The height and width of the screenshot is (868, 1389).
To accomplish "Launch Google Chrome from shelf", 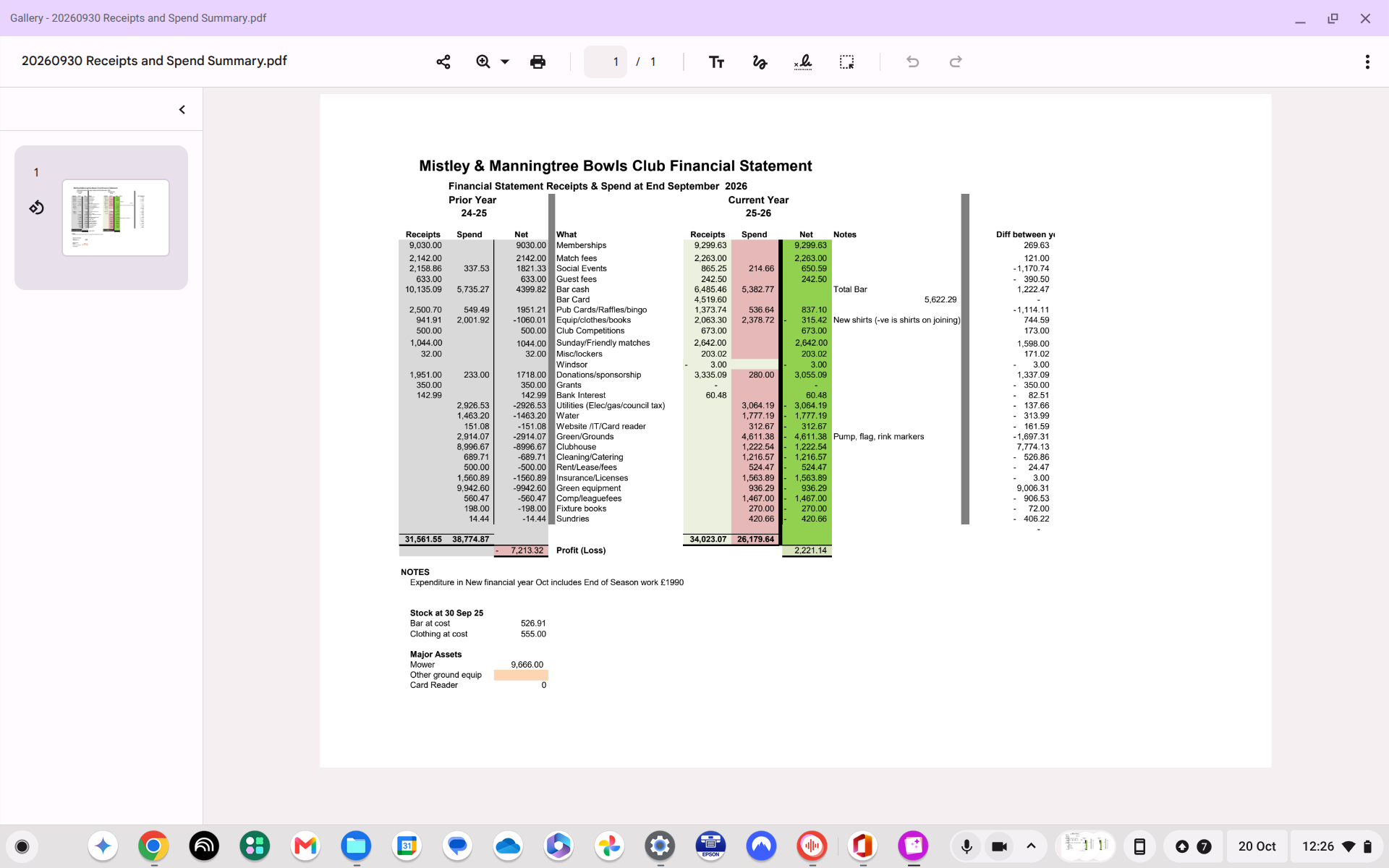I will (153, 846).
